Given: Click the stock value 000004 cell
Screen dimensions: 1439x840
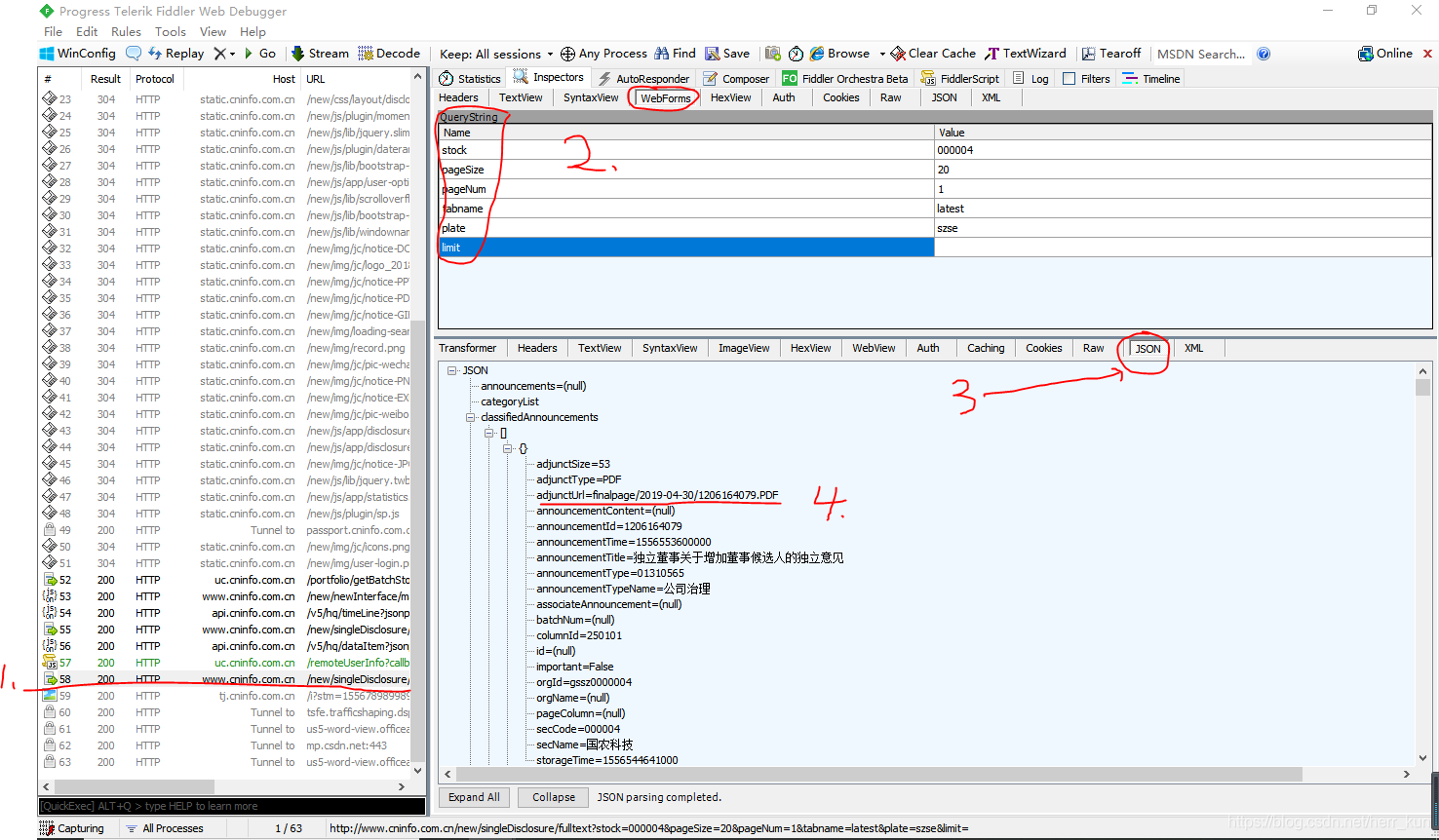Looking at the screenshot, I should click(1183, 150).
